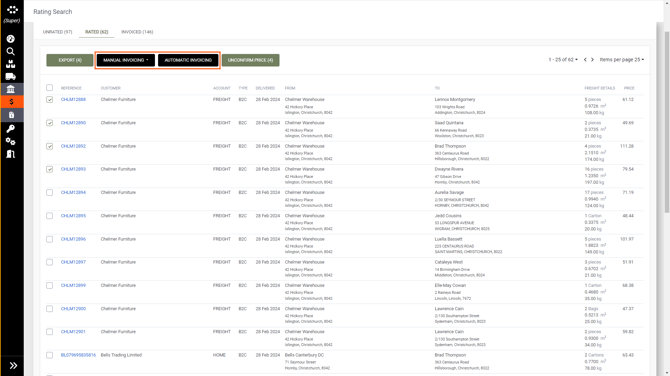
Task: Open reference link CHLM12892
Action: [73, 146]
